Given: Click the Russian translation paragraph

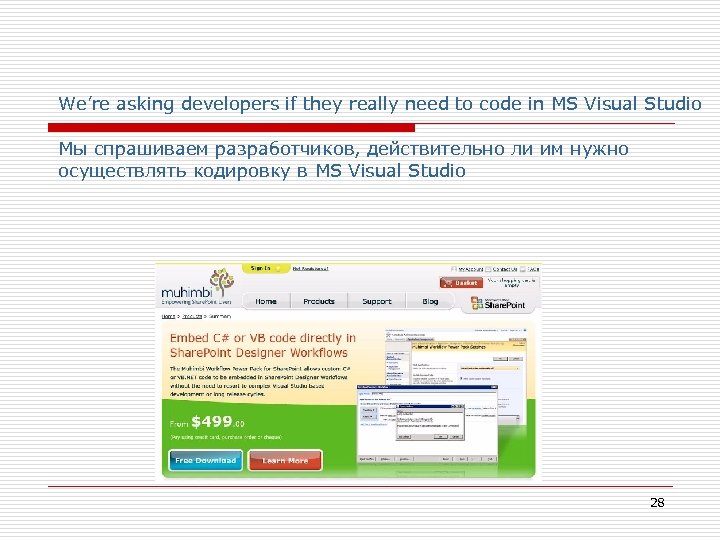Looking at the screenshot, I should pos(343,160).
